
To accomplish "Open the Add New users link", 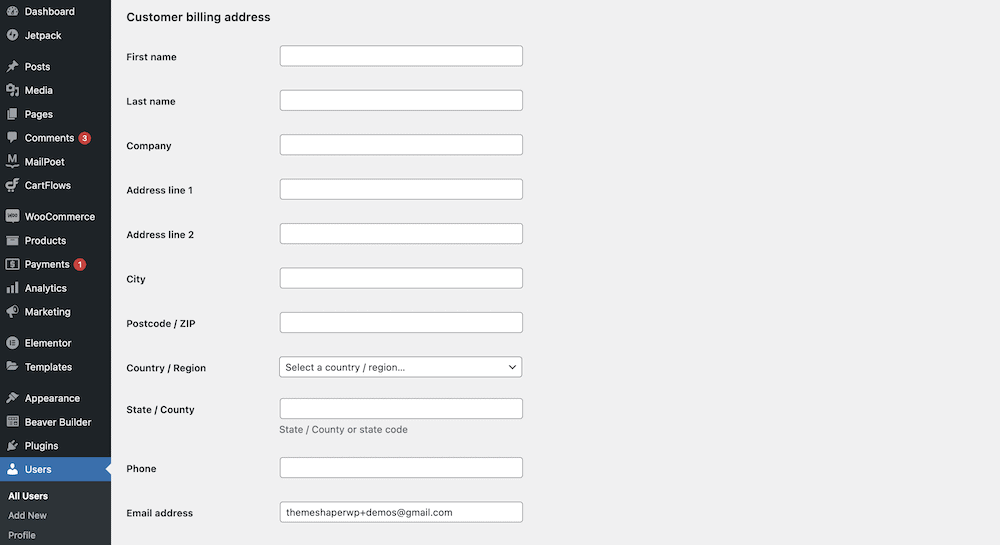I will click(x=27, y=515).
